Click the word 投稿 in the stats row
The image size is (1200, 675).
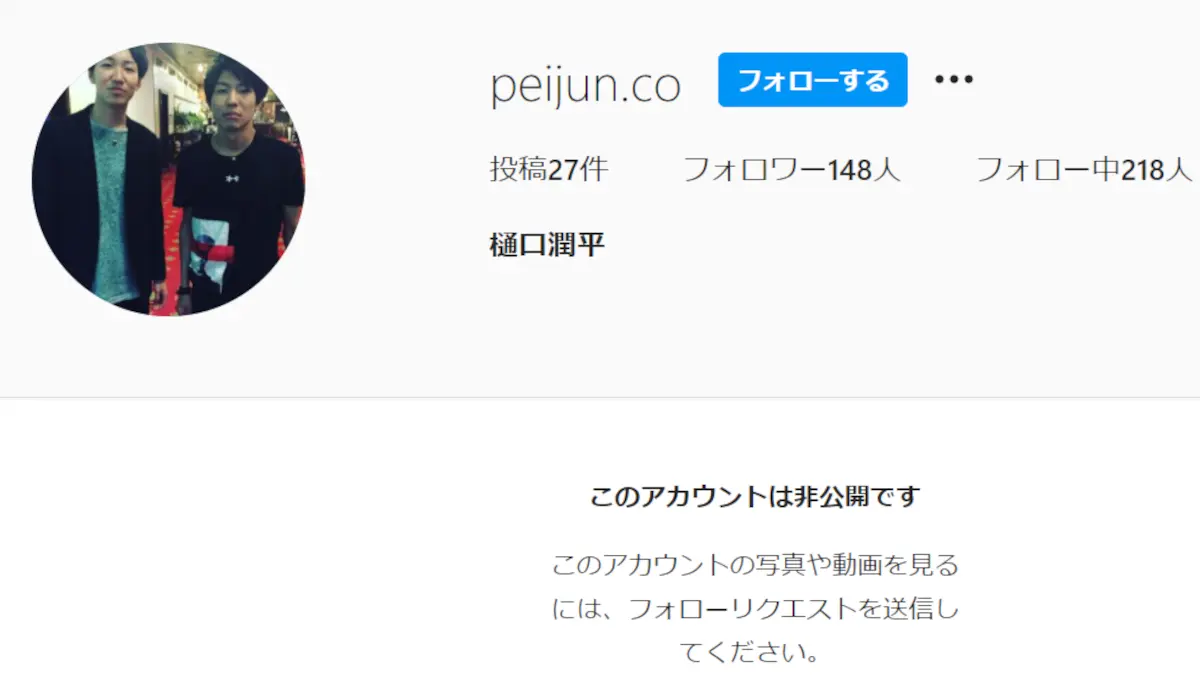(x=519, y=170)
